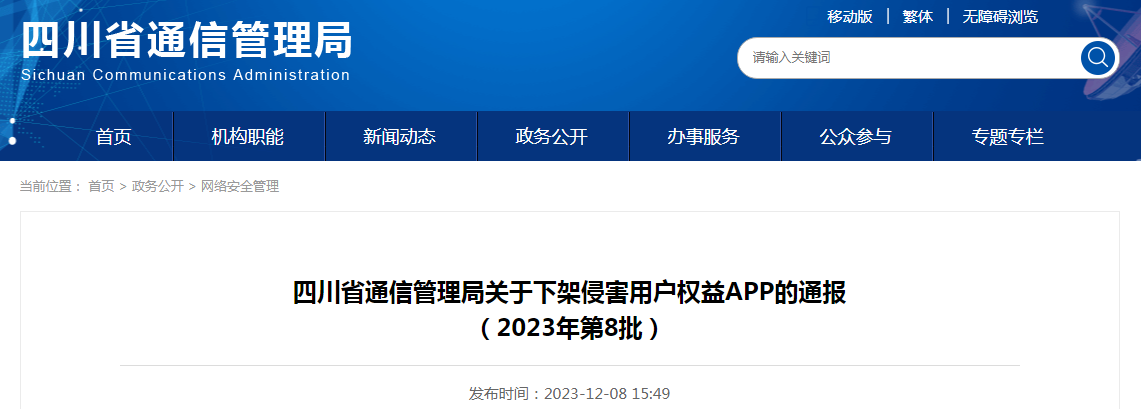Open the 政务公开 navigation menu
The height and width of the screenshot is (409, 1141).
[x=552, y=136]
